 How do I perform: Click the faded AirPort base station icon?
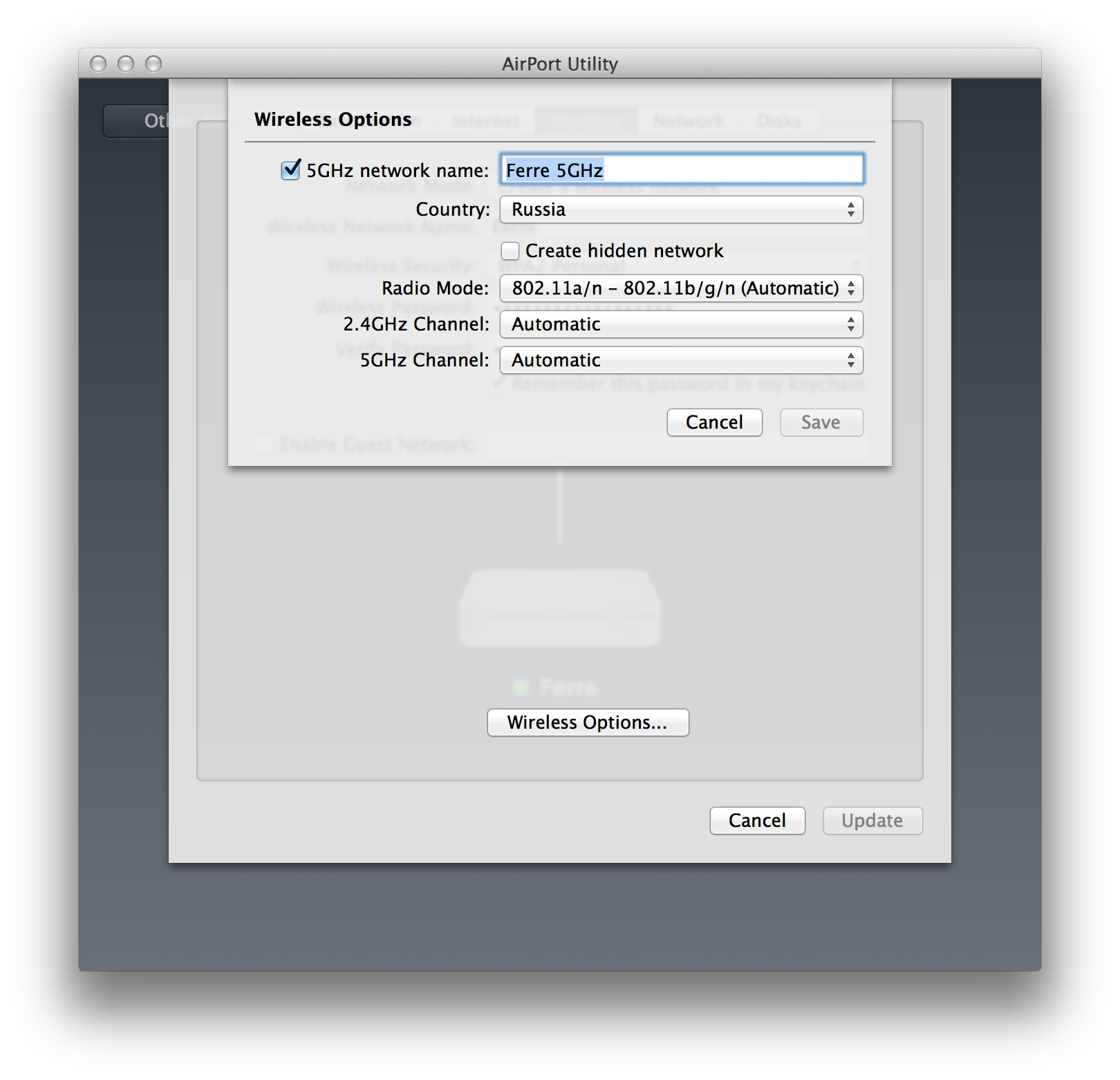tap(560, 608)
